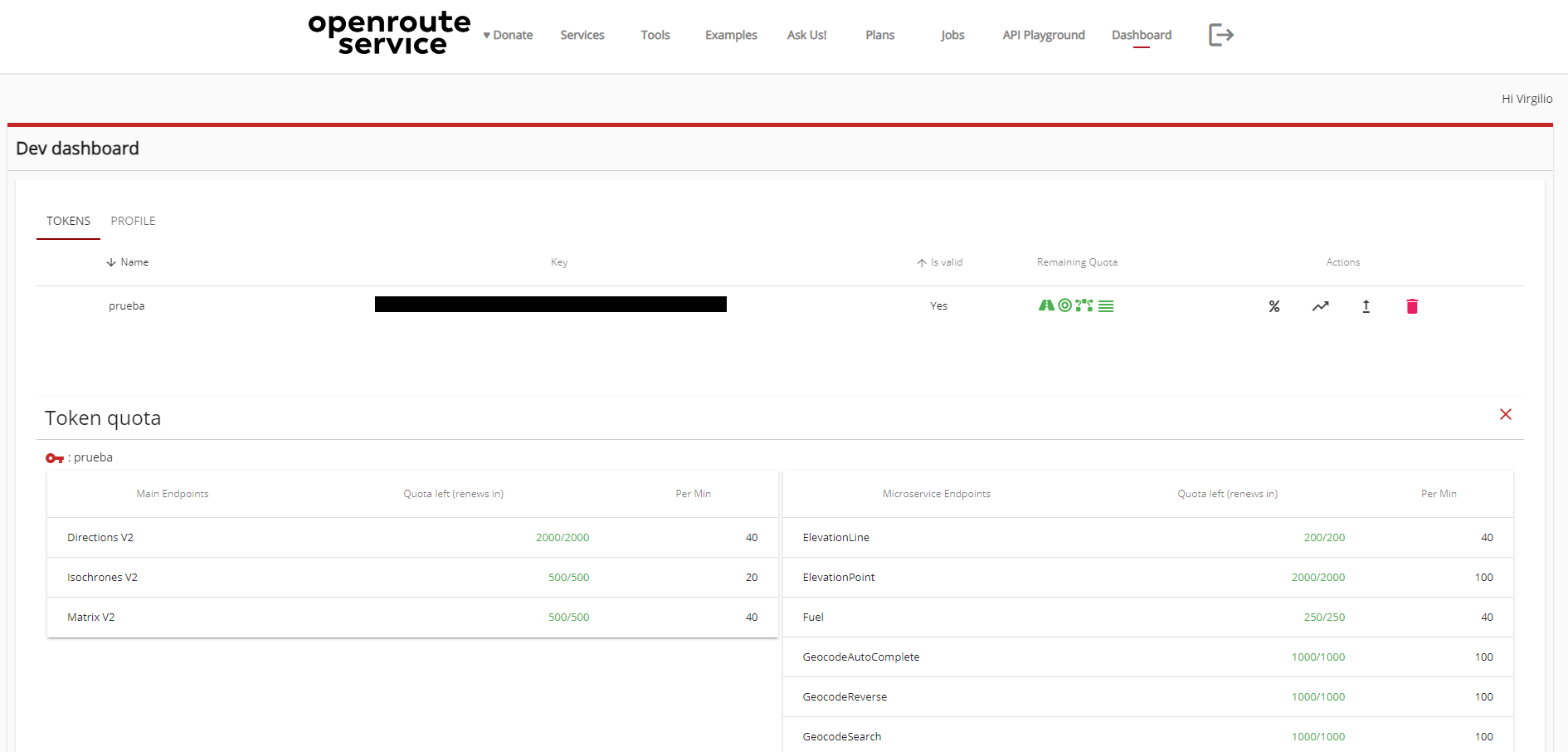This screenshot has width=1568, height=752.
Task: Click the Actions column header
Action: (x=1342, y=262)
